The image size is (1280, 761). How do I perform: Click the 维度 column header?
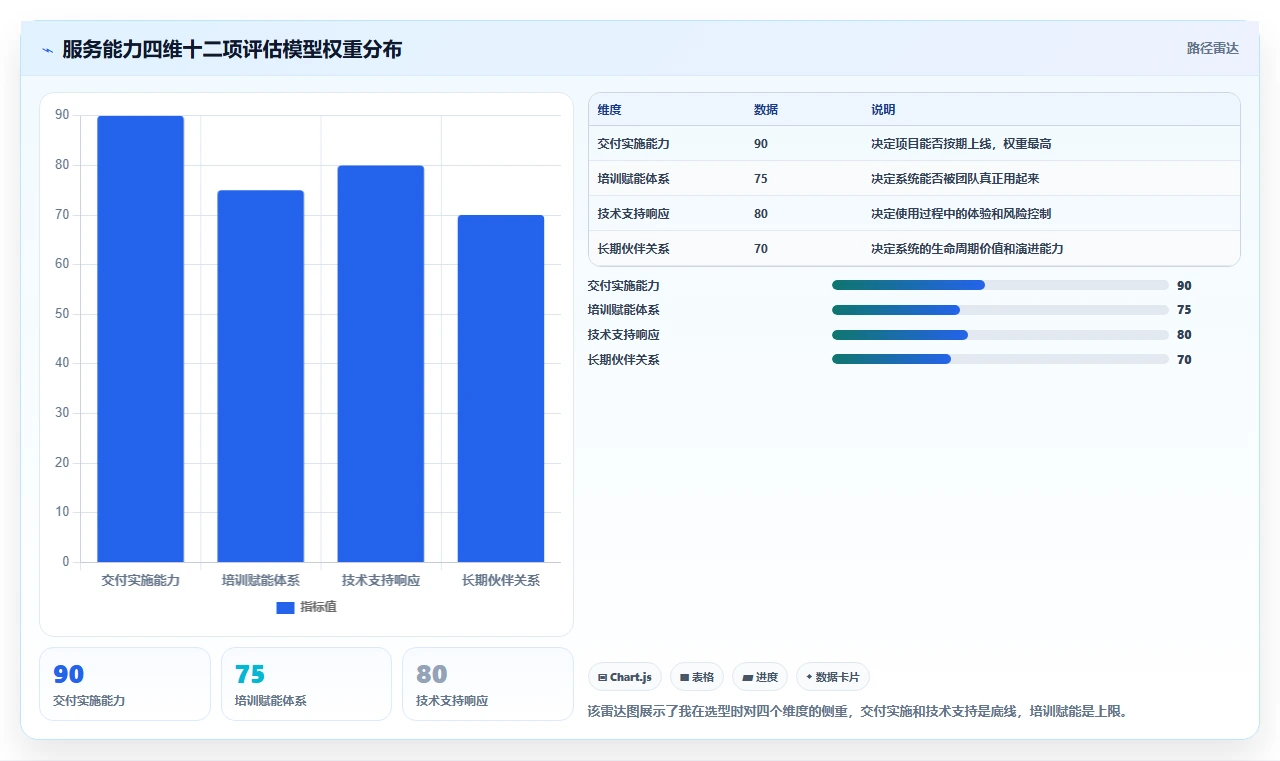click(x=609, y=110)
